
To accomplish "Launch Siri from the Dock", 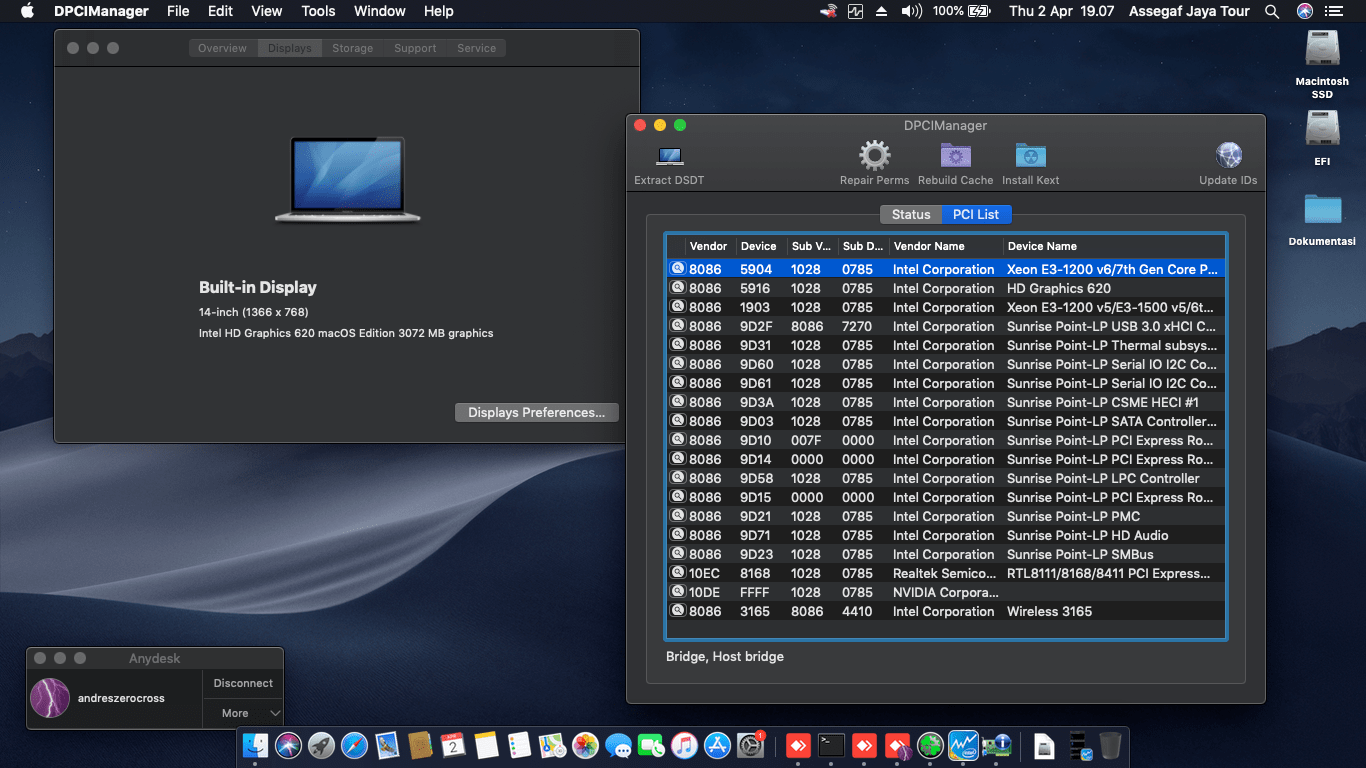I will point(289,745).
